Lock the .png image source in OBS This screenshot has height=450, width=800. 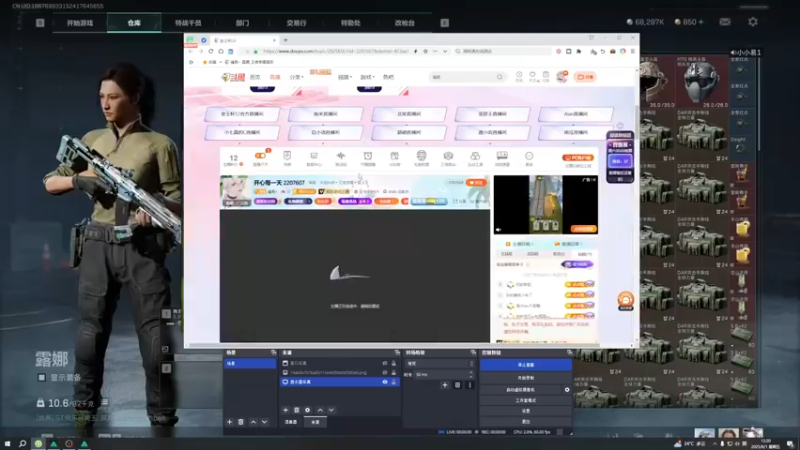pos(393,372)
